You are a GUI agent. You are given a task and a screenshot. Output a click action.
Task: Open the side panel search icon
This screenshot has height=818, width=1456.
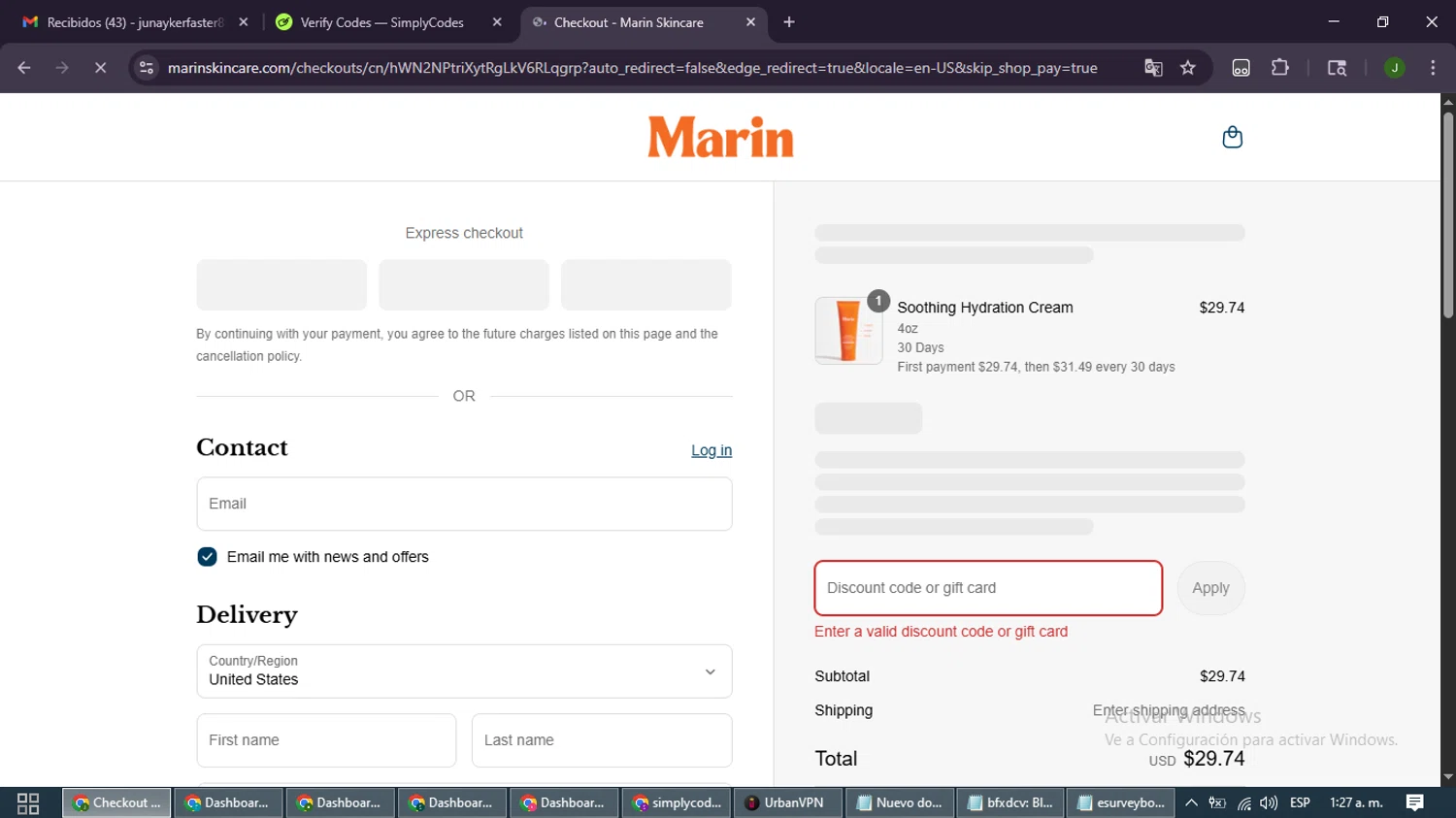click(x=1337, y=68)
